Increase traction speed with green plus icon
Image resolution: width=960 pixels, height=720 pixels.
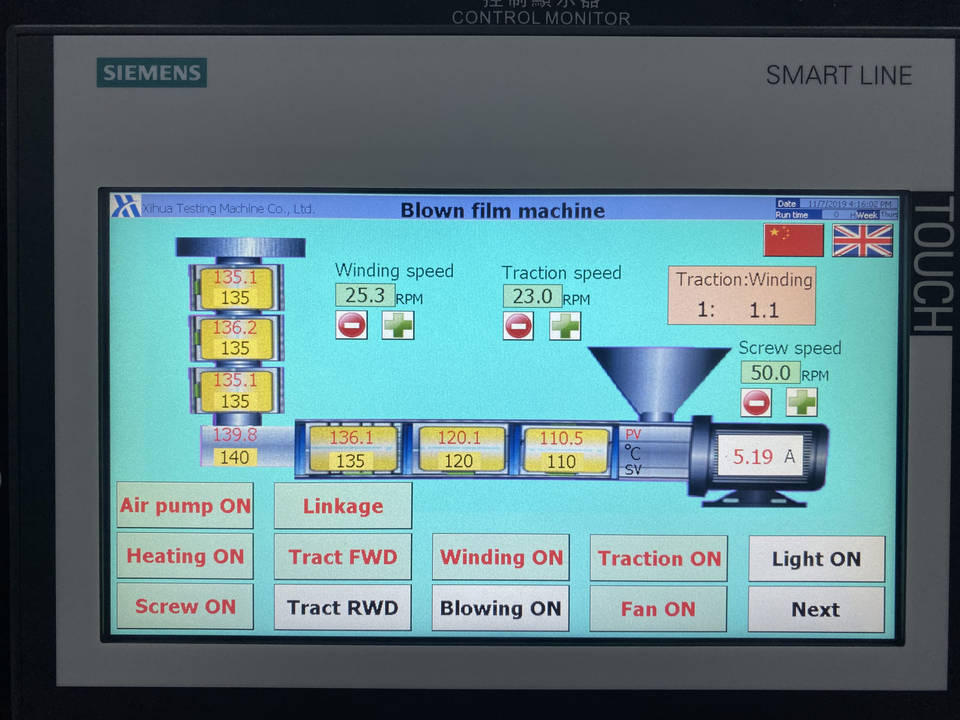point(565,326)
